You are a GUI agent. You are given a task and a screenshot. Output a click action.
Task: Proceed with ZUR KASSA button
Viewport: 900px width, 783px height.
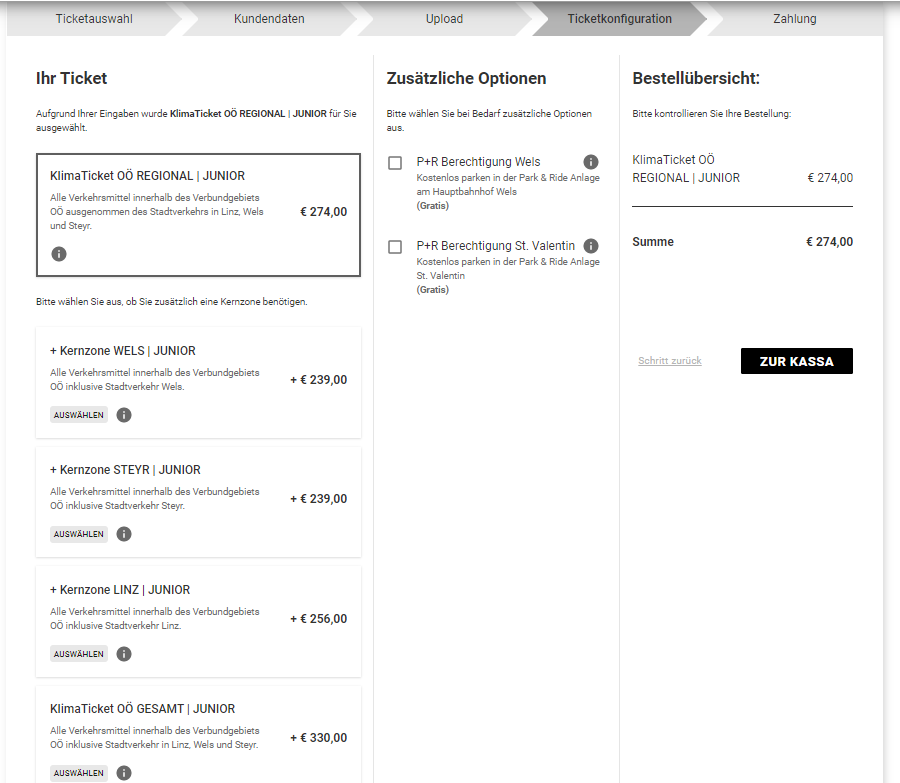(x=797, y=361)
